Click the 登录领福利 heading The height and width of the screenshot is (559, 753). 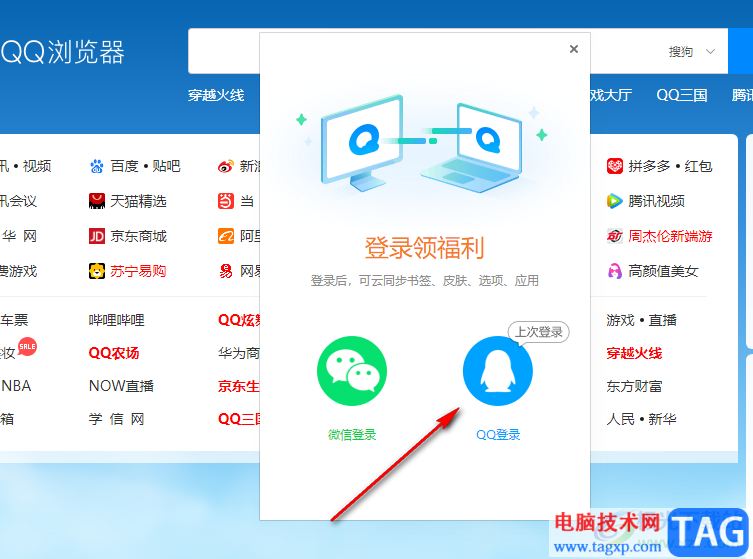(x=425, y=248)
